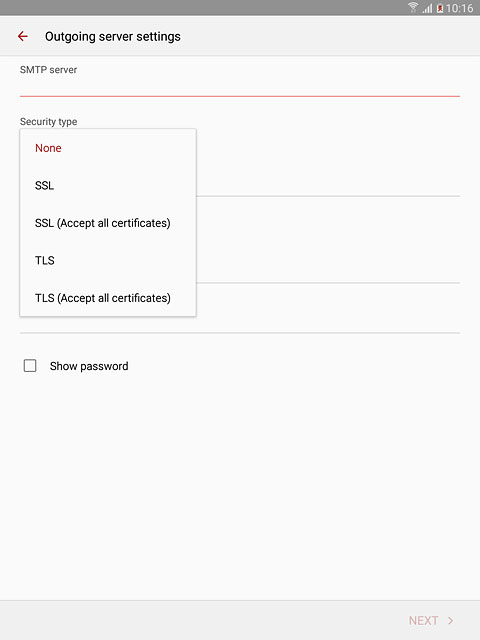Viewport: 480px width, 640px height.
Task: Enable the Show password checkbox
Action: 30,366
